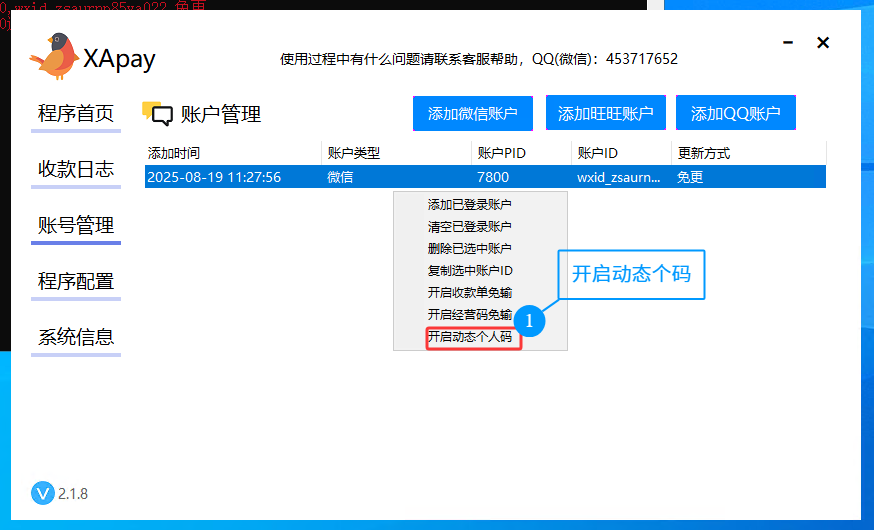Image resolution: width=874 pixels, height=530 pixels.
Task: Choose 删除已选中账户 menu entry
Action: point(469,249)
